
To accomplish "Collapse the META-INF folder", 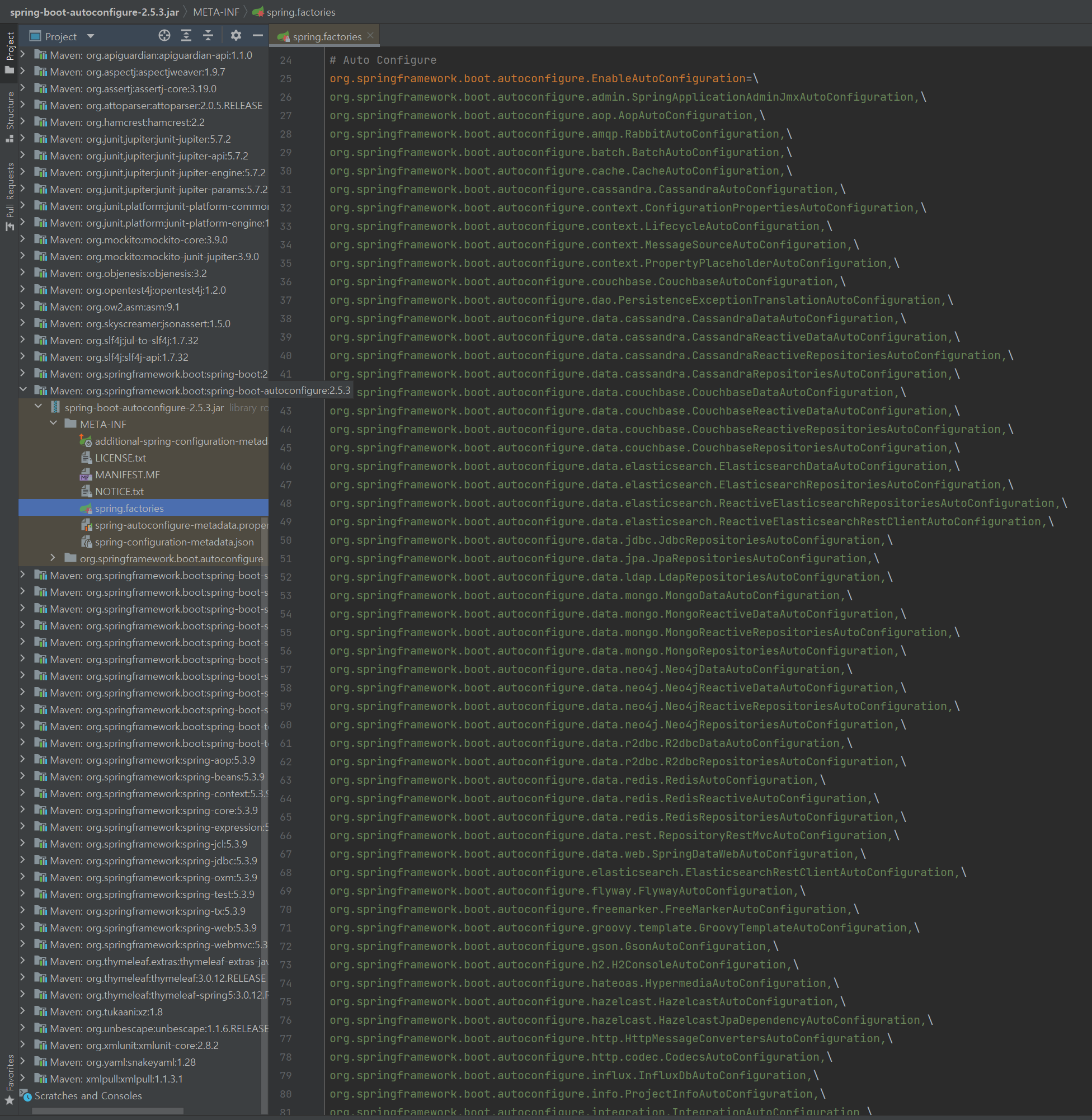I will [53, 424].
